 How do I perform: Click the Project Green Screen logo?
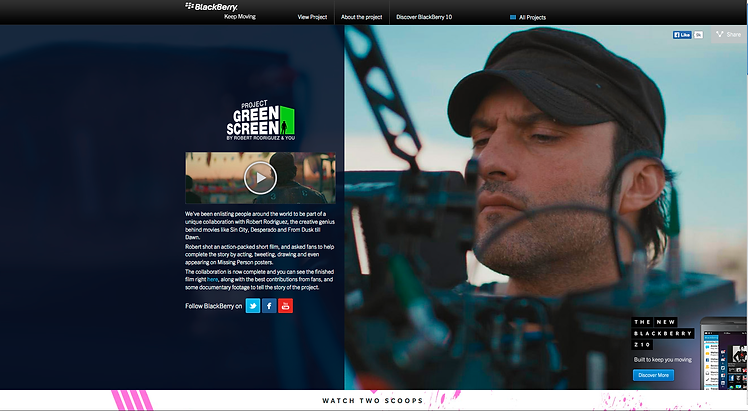tap(260, 121)
